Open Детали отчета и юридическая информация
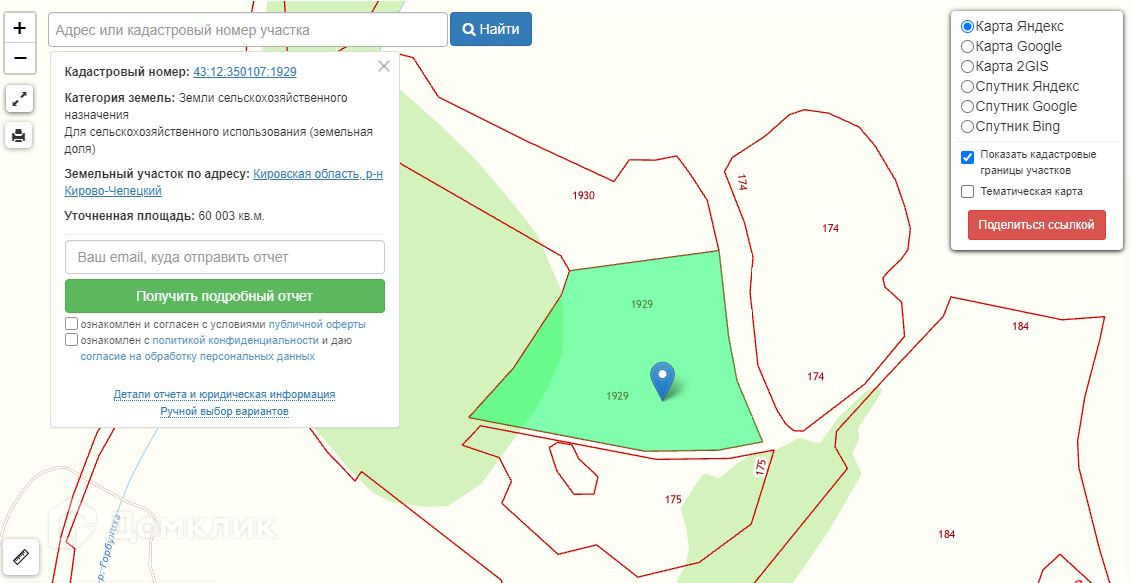This screenshot has height=583, width=1131. click(224, 395)
